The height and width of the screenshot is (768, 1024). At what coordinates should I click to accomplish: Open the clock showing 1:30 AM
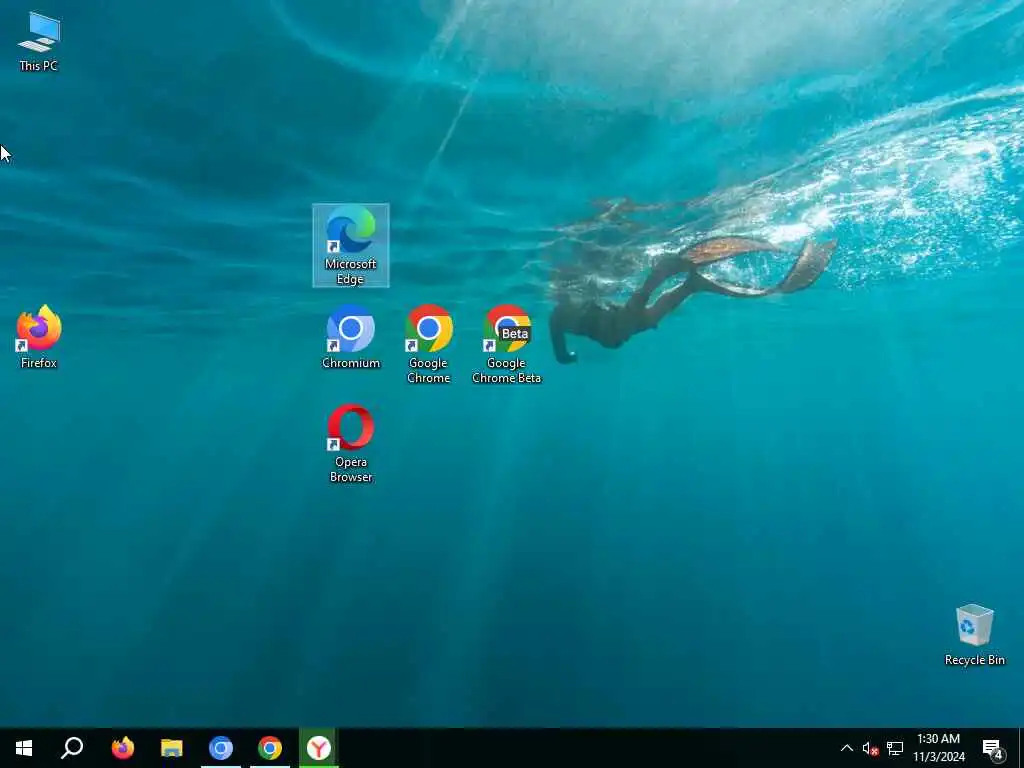click(x=938, y=748)
